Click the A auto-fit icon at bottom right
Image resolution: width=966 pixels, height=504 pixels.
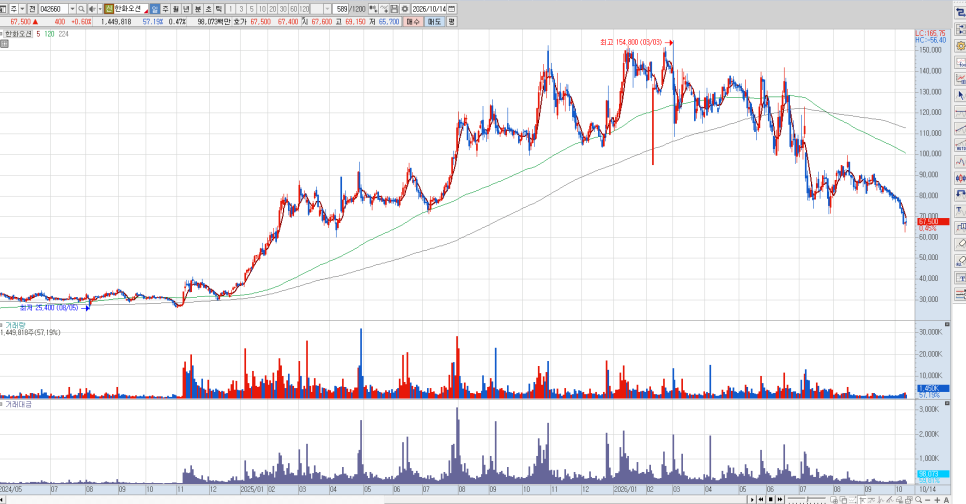[946, 500]
